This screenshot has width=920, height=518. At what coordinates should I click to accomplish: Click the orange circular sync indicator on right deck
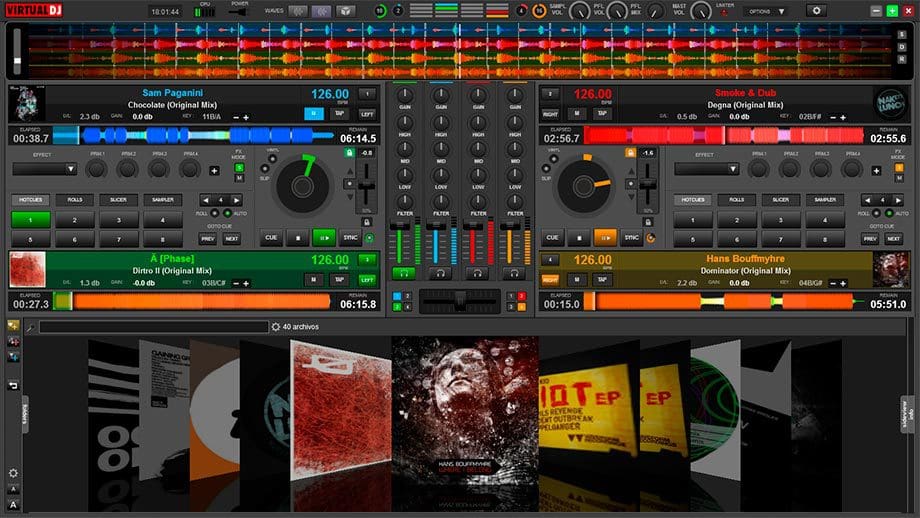point(650,238)
